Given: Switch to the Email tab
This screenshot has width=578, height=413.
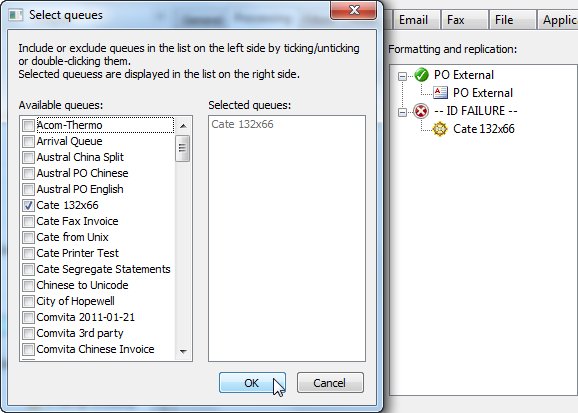Looking at the screenshot, I should click(x=413, y=20).
